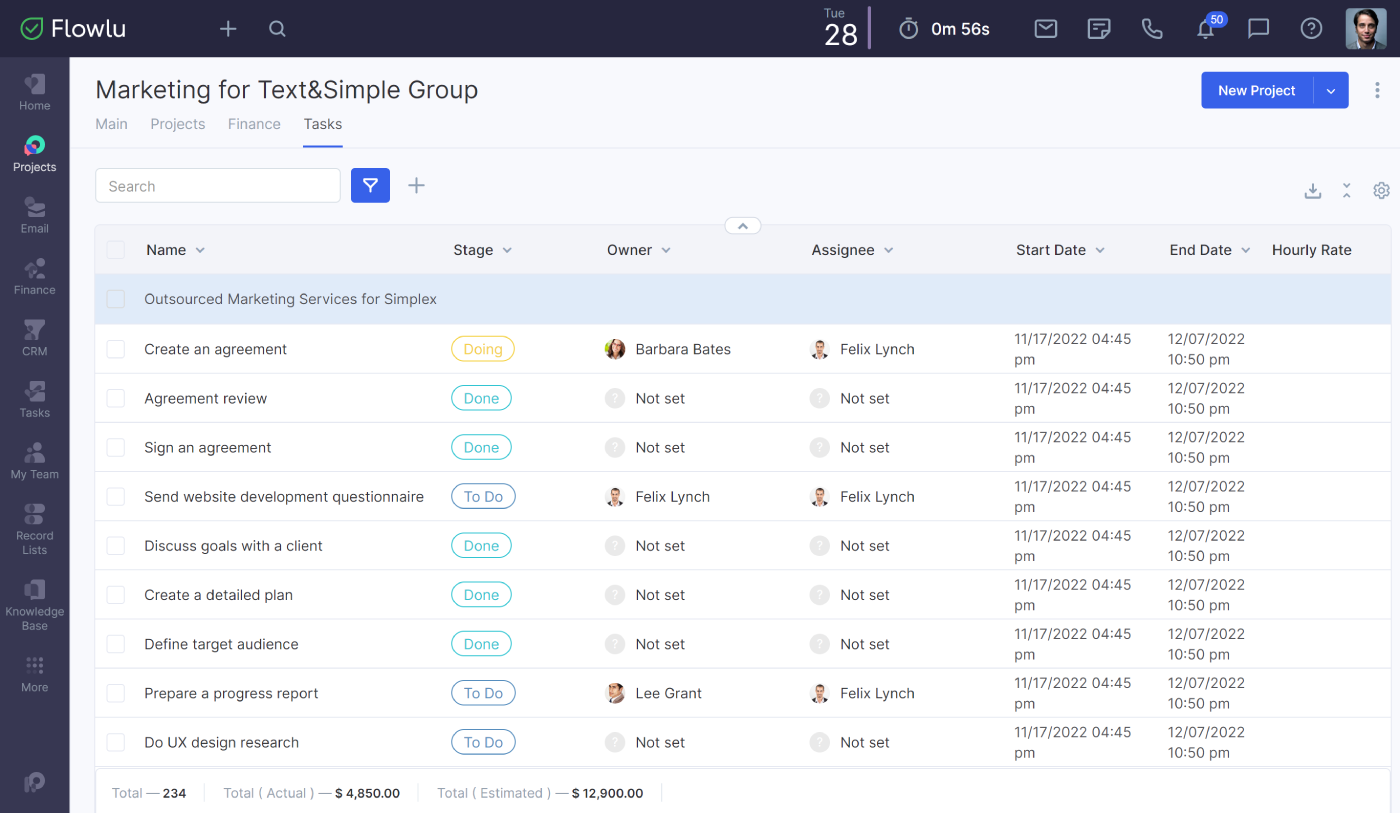Go to Home in sidebar
Viewport: 1400px width, 813px height.
pos(35,92)
